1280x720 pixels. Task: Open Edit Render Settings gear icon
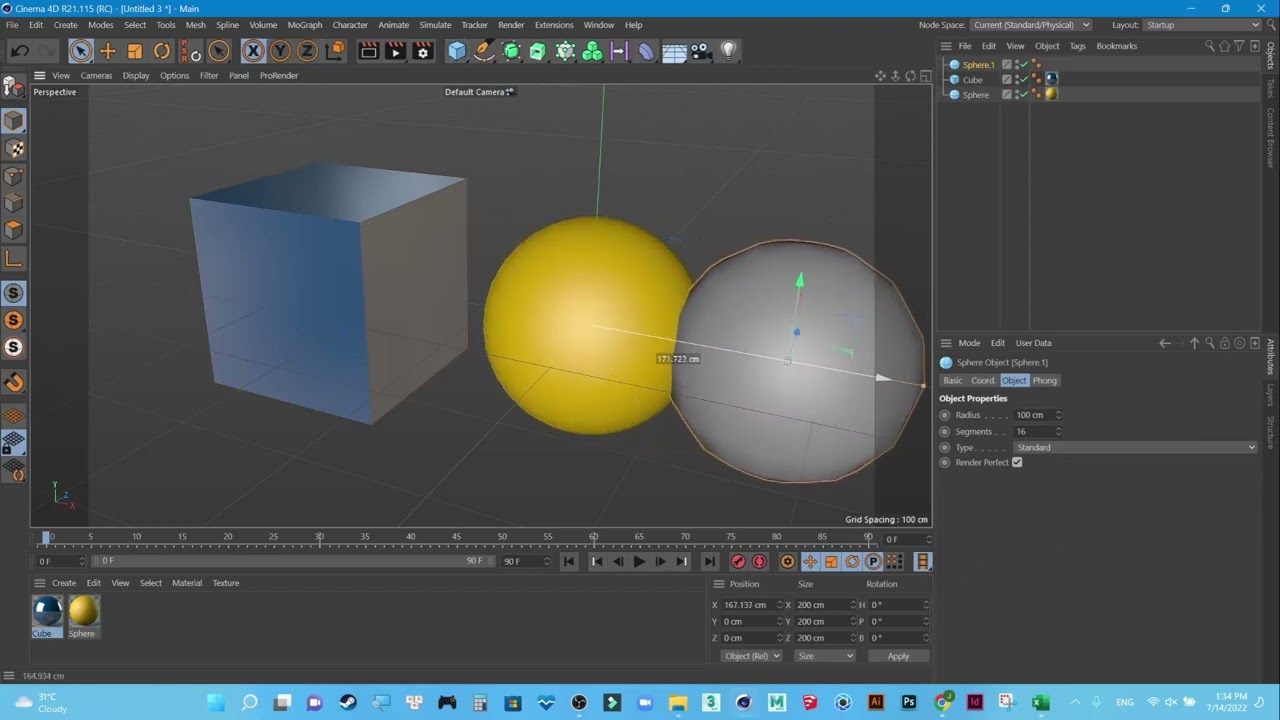[422, 51]
